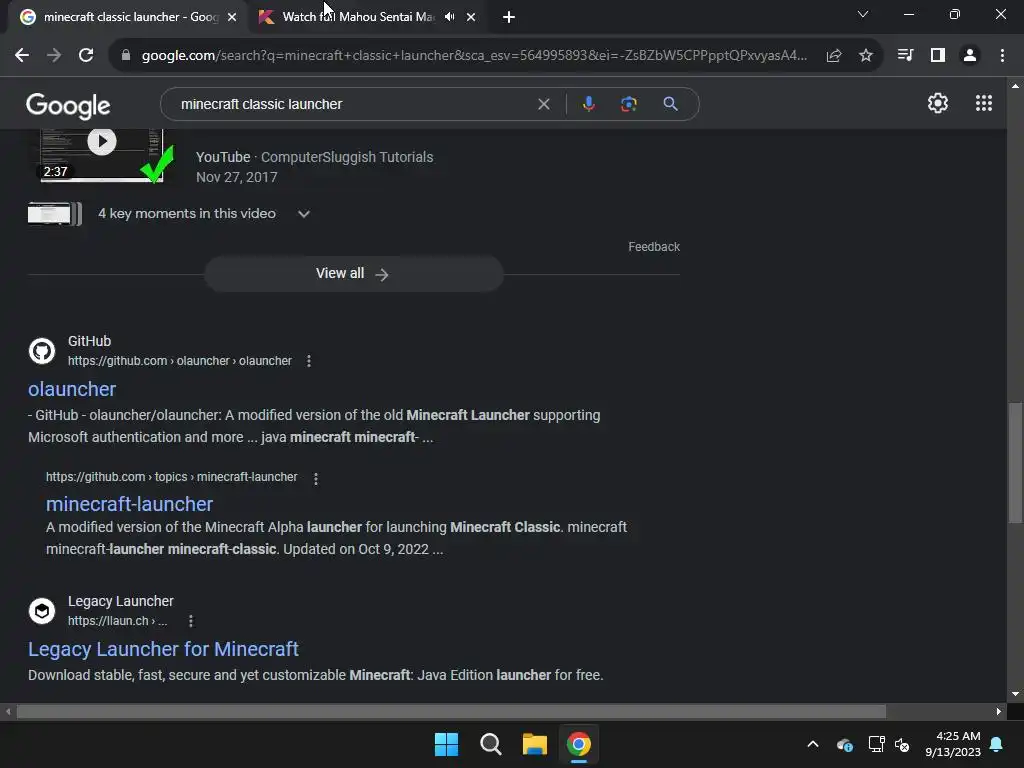This screenshot has height=768, width=1024.
Task: Close the minecraft classic launcher tab
Action: pos(232,18)
